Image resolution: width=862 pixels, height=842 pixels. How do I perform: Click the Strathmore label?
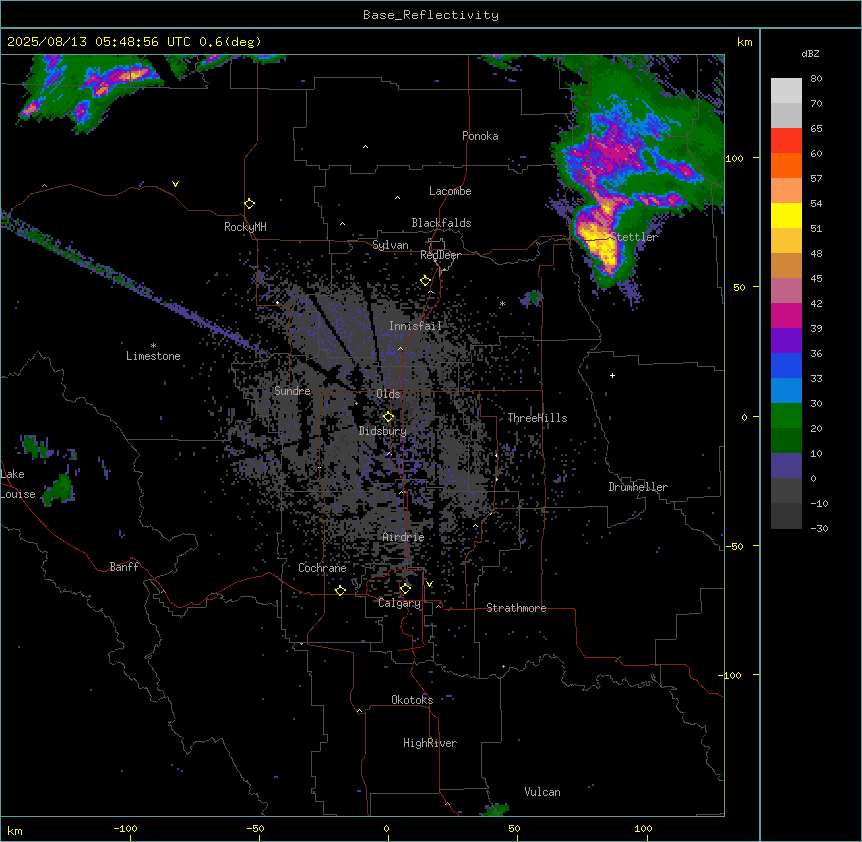click(x=516, y=608)
